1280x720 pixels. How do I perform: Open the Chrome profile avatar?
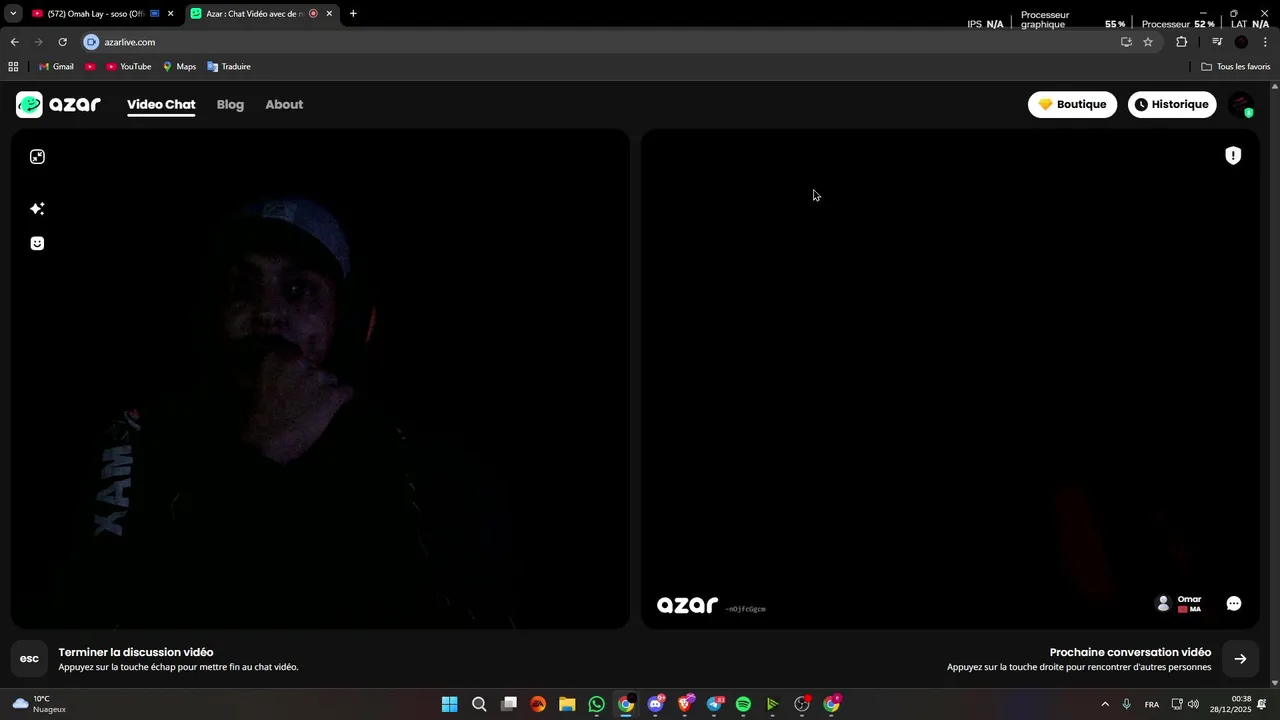(x=1241, y=42)
